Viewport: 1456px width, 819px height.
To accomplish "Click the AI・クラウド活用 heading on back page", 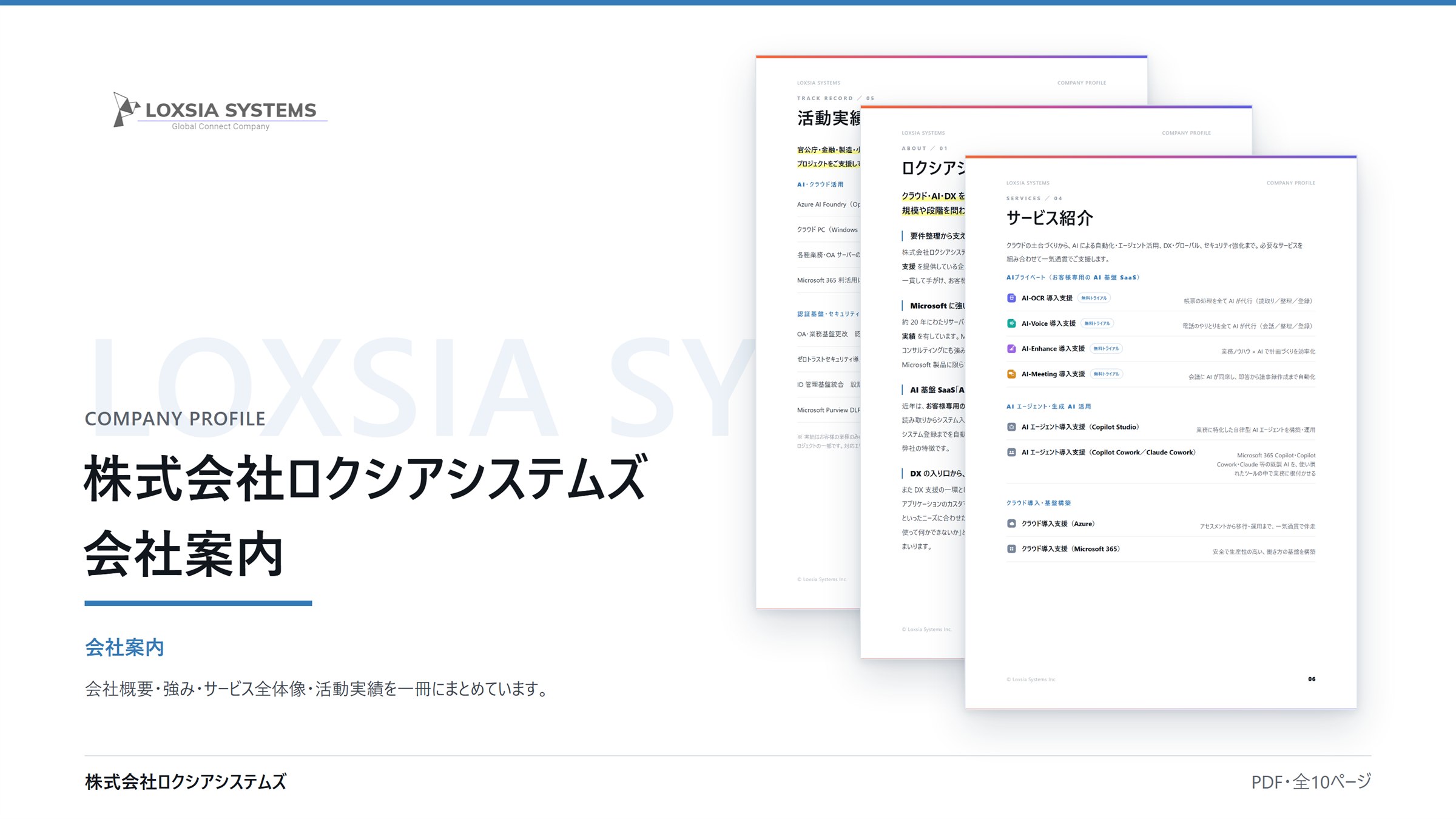I will click(x=820, y=184).
